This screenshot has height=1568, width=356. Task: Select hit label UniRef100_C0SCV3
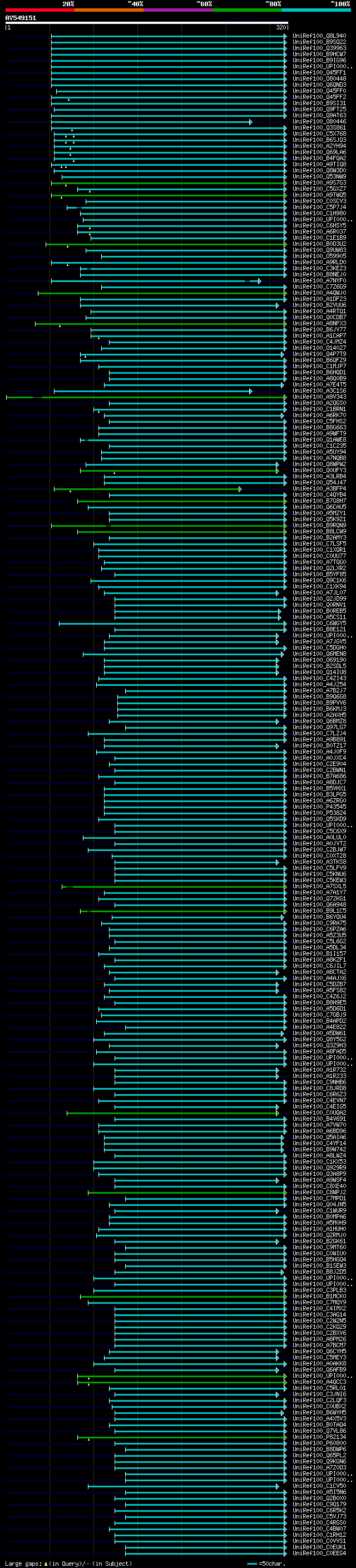pyautogui.click(x=319, y=201)
